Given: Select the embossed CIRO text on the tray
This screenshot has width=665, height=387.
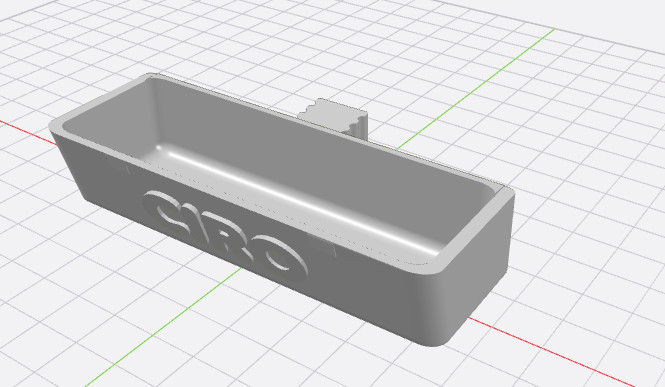Looking at the screenshot, I should (226, 235).
